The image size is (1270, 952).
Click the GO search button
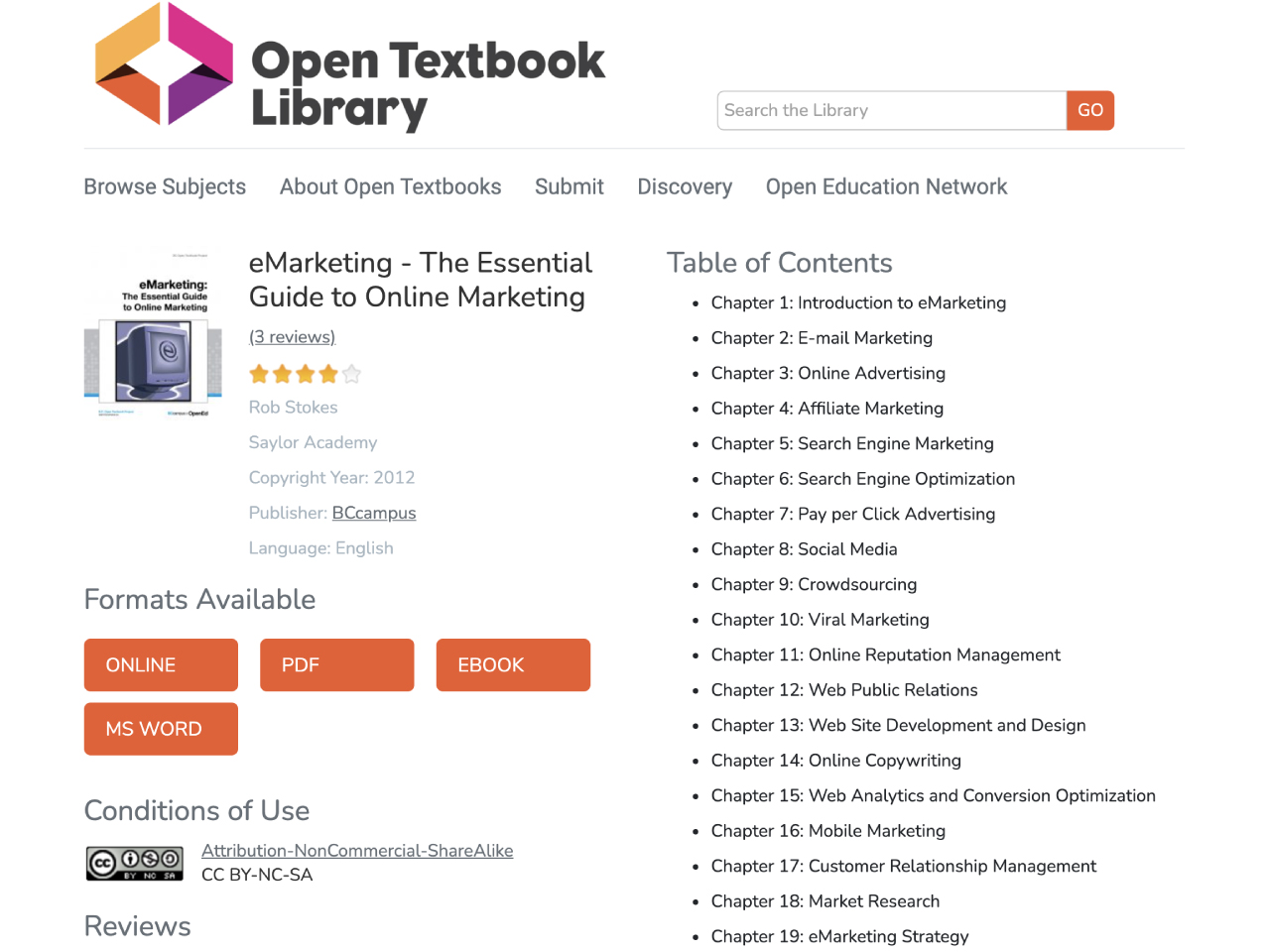pos(1090,110)
